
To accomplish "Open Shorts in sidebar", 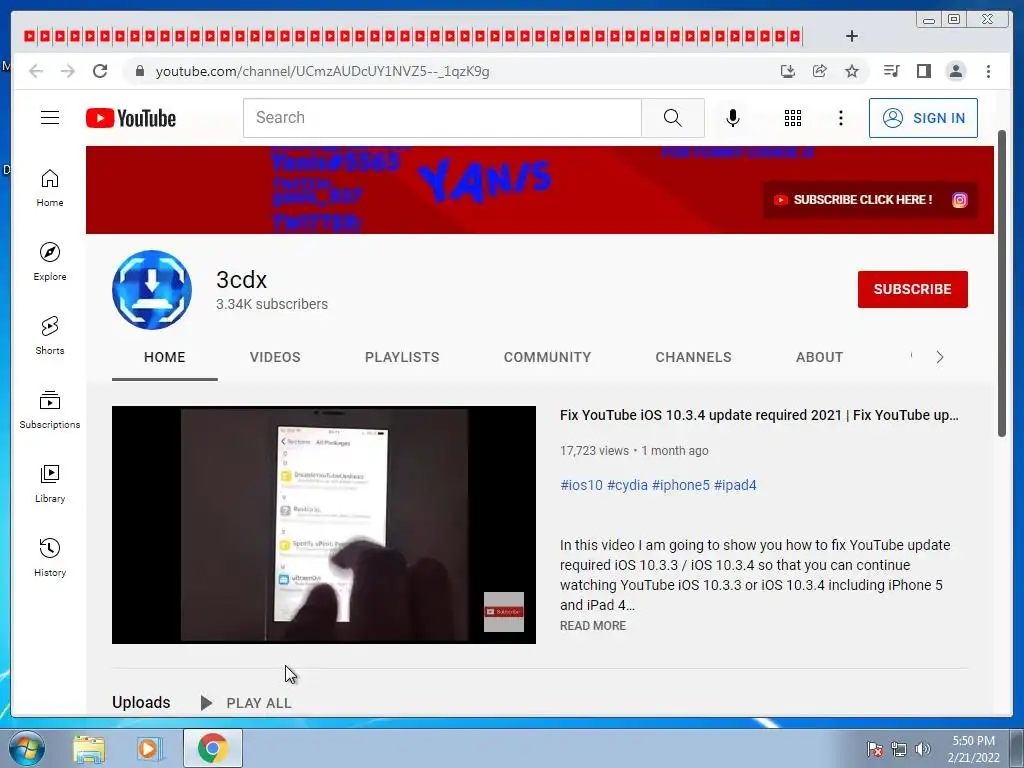I will (50, 336).
